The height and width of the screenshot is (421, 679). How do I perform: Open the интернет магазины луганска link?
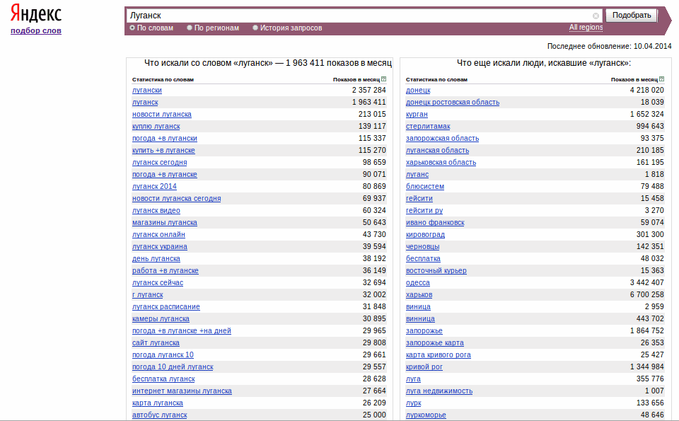(182, 391)
